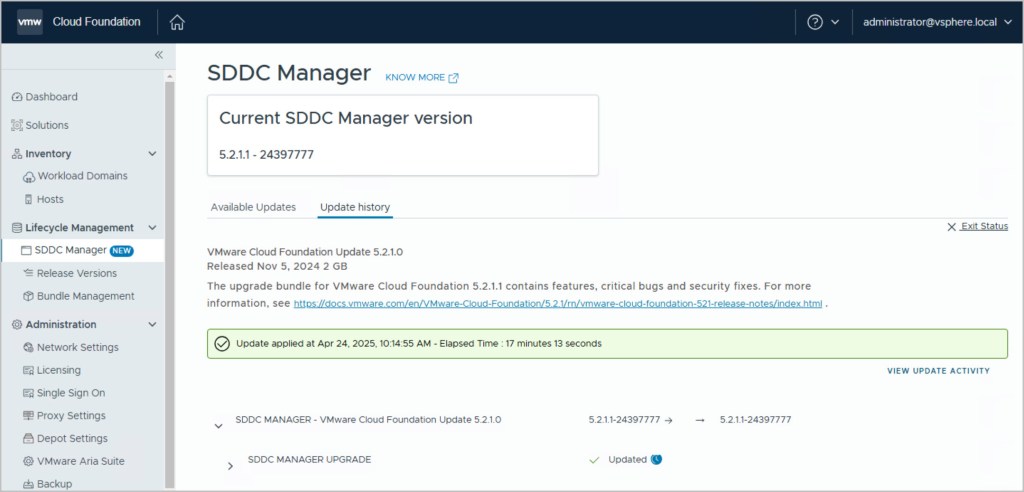The width and height of the screenshot is (1024, 492).
Task: Open the help question mark menu
Action: [x=815, y=22]
